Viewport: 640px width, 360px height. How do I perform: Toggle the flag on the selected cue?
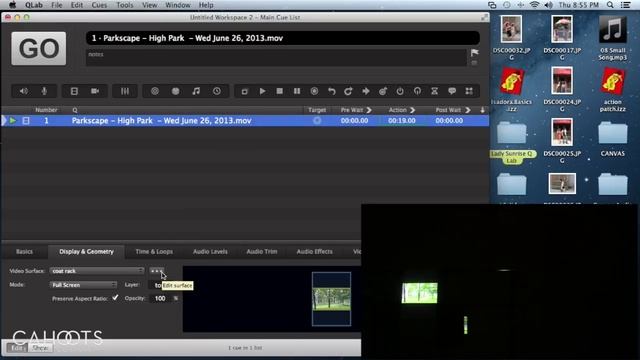(x=474, y=53)
